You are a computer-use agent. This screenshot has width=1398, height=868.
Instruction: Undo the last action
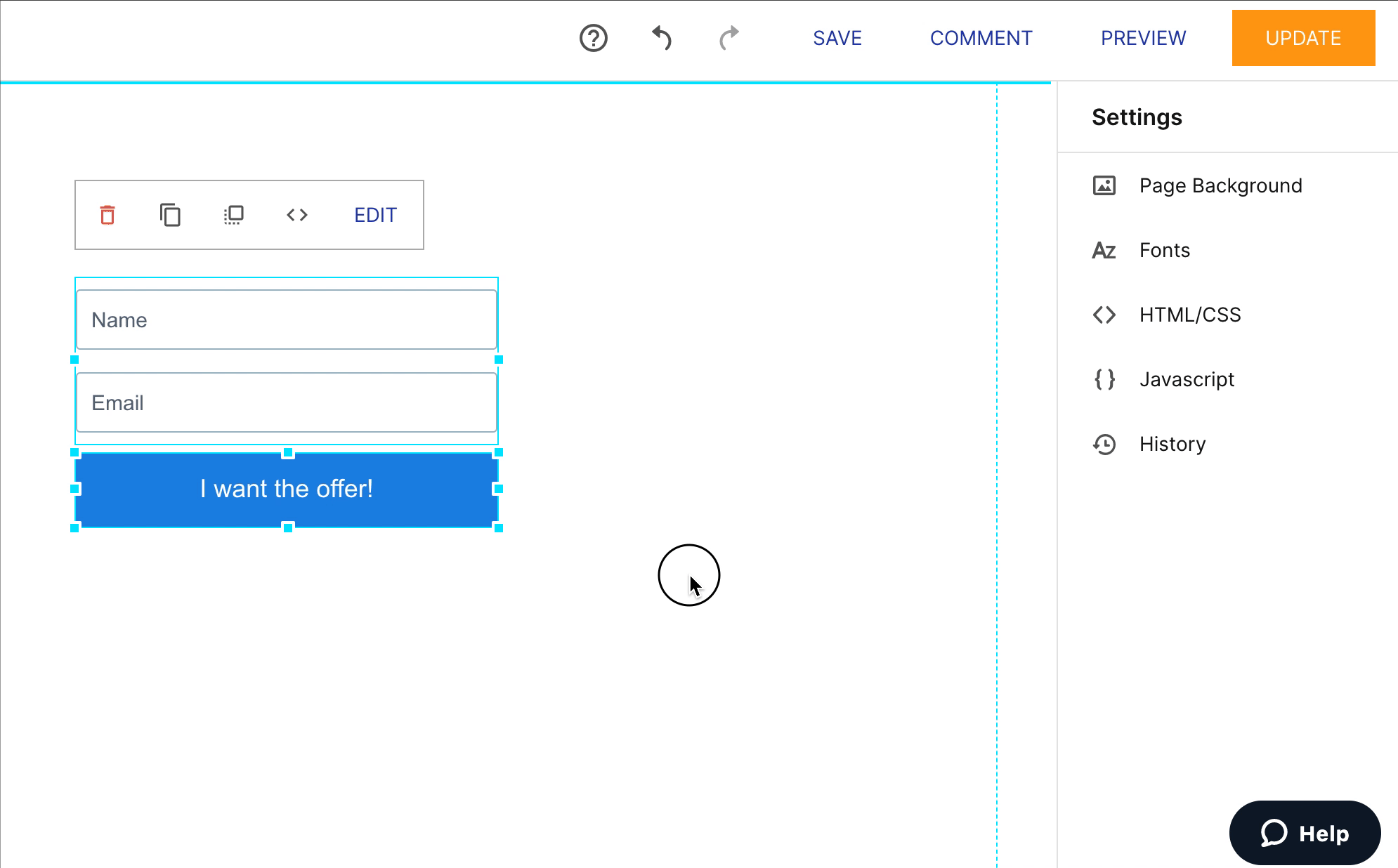click(x=661, y=38)
